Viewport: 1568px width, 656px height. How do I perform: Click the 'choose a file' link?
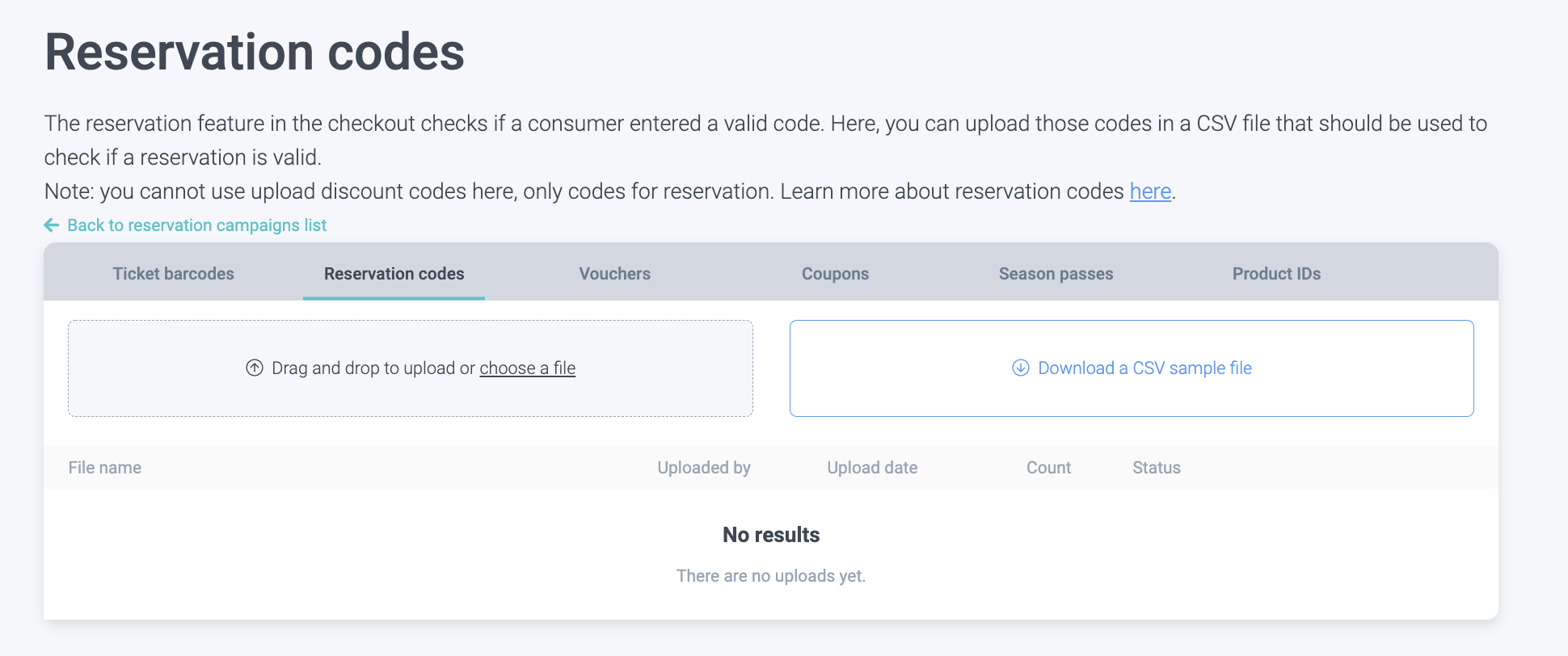pos(527,368)
